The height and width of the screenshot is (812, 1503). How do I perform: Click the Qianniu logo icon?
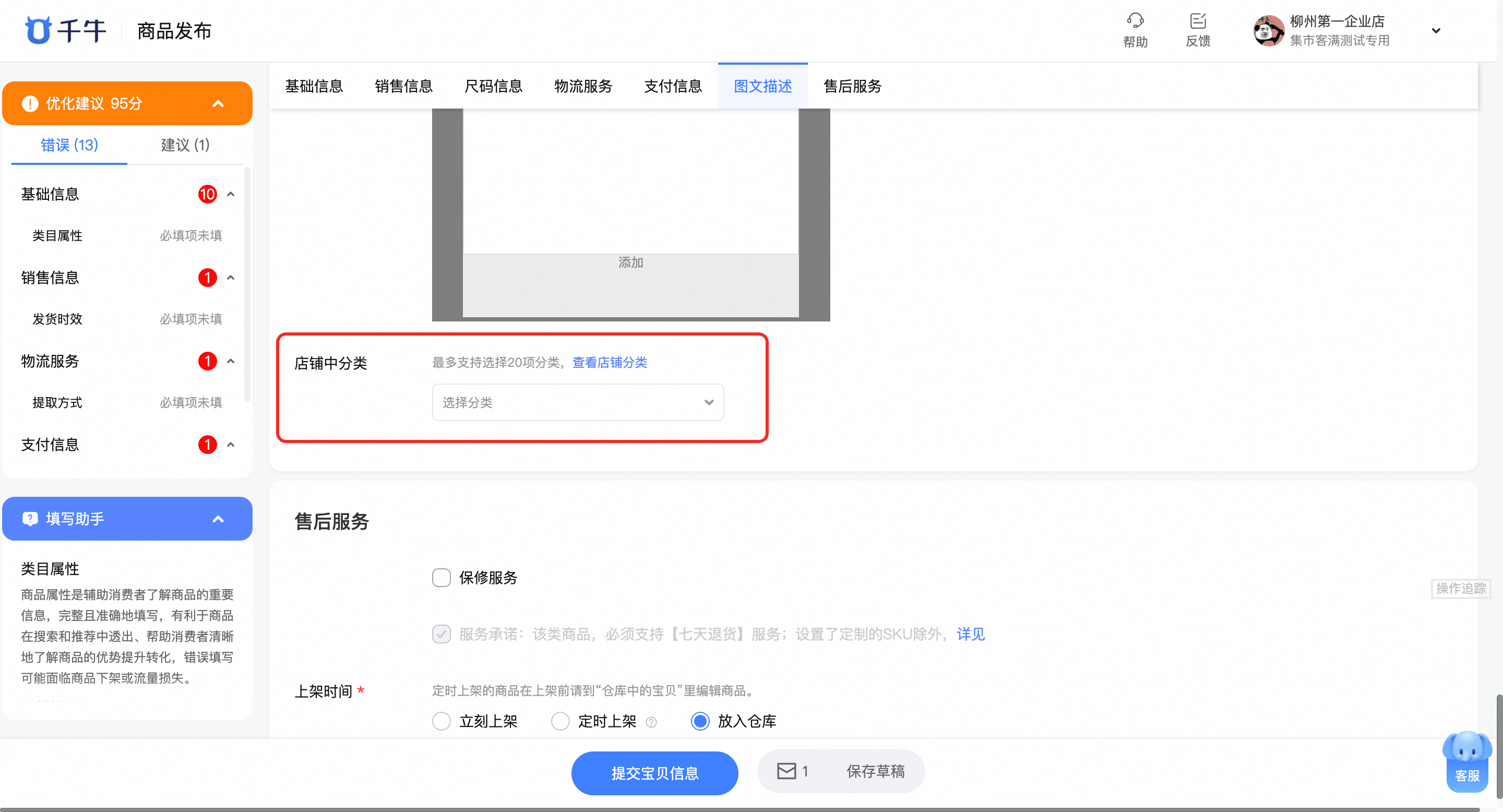point(39,30)
